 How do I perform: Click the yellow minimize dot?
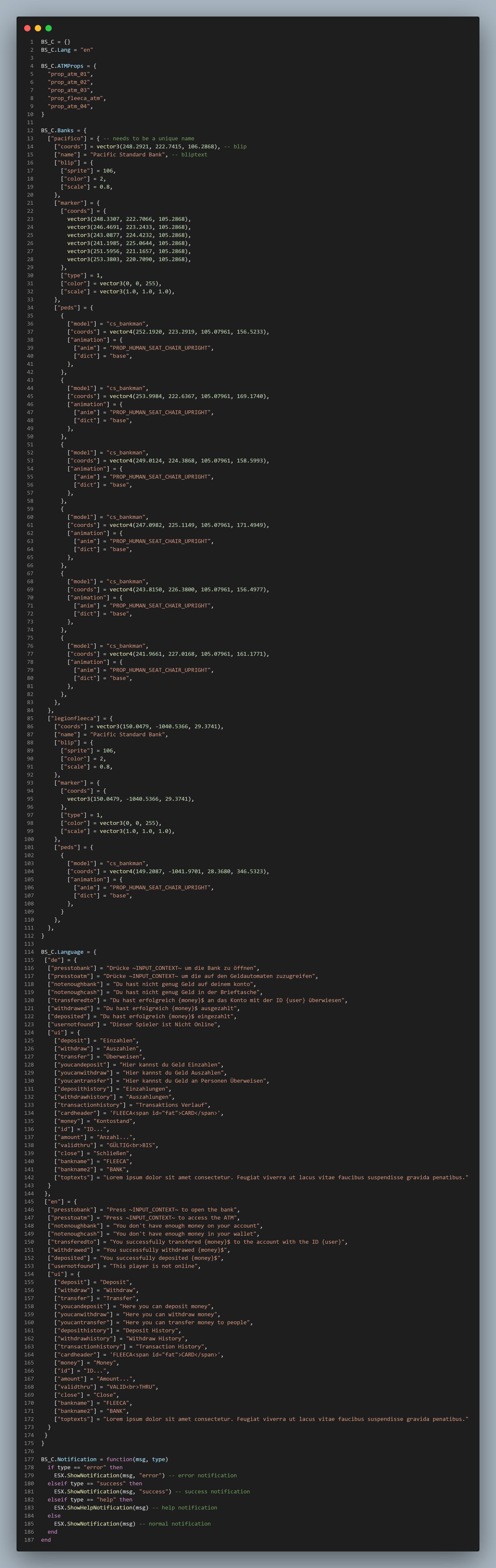point(38,28)
